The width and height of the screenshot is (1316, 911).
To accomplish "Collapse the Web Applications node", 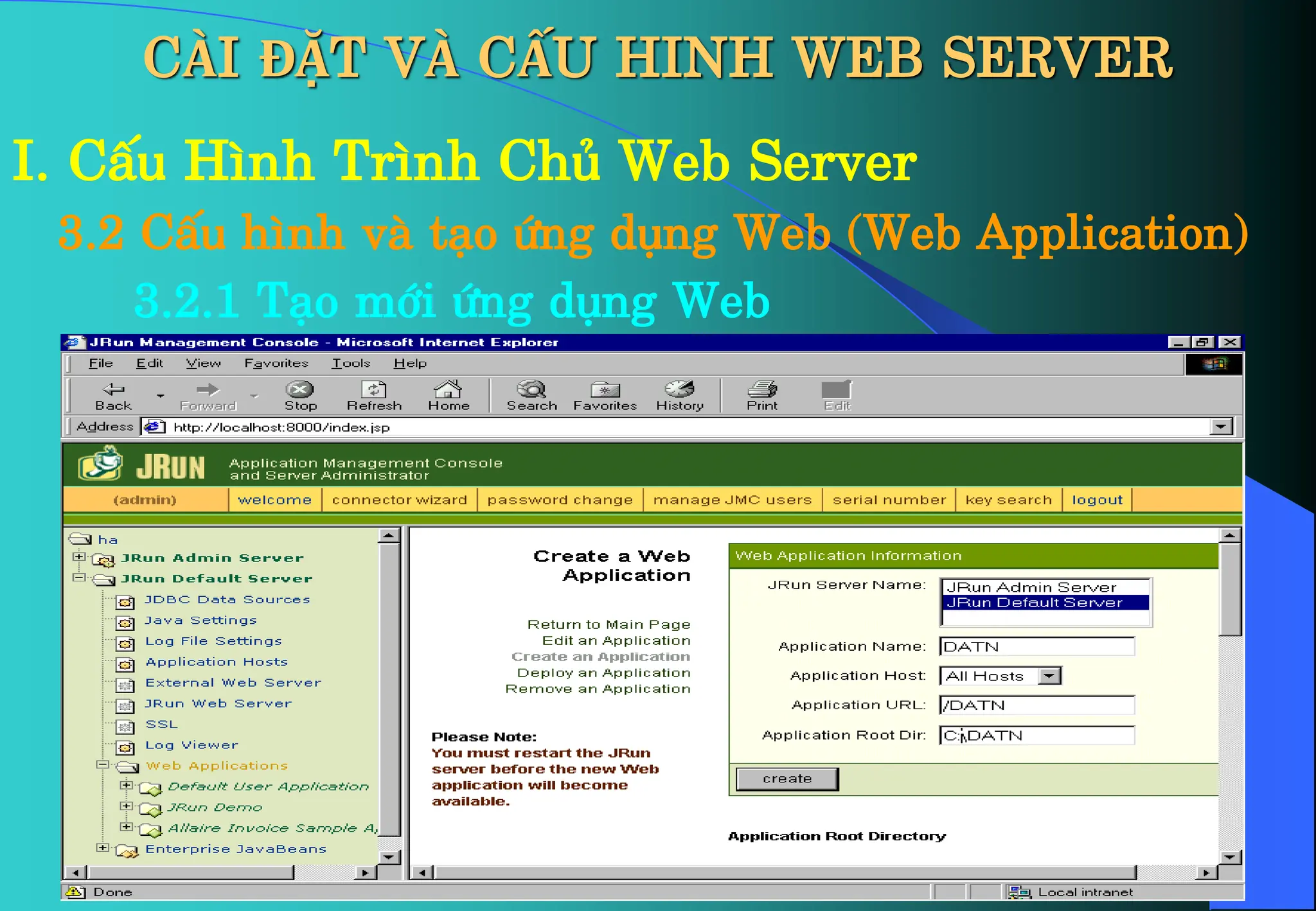I will click(x=102, y=765).
